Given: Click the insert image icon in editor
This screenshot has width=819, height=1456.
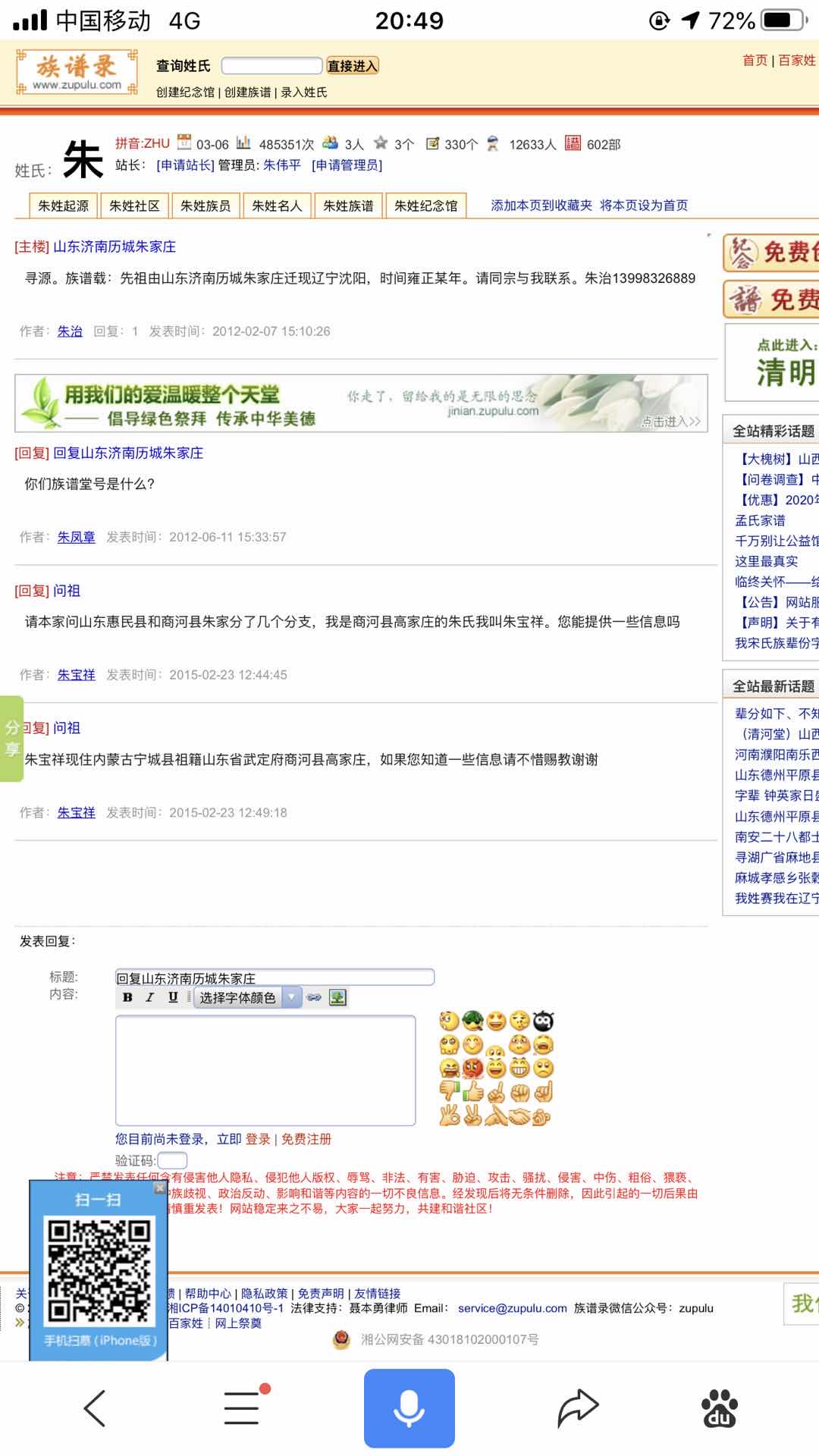Looking at the screenshot, I should click(x=337, y=998).
